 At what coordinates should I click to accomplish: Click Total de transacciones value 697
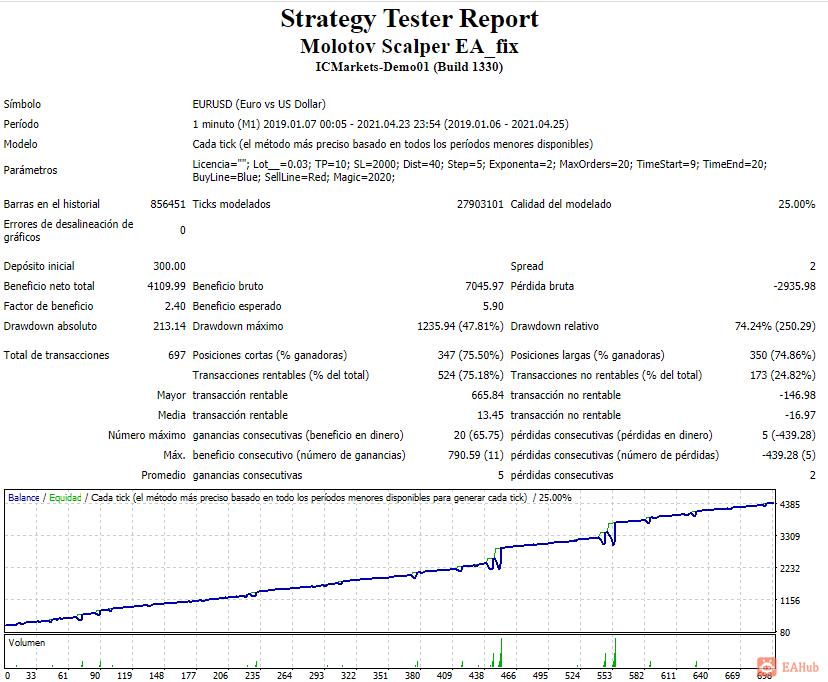[176, 355]
